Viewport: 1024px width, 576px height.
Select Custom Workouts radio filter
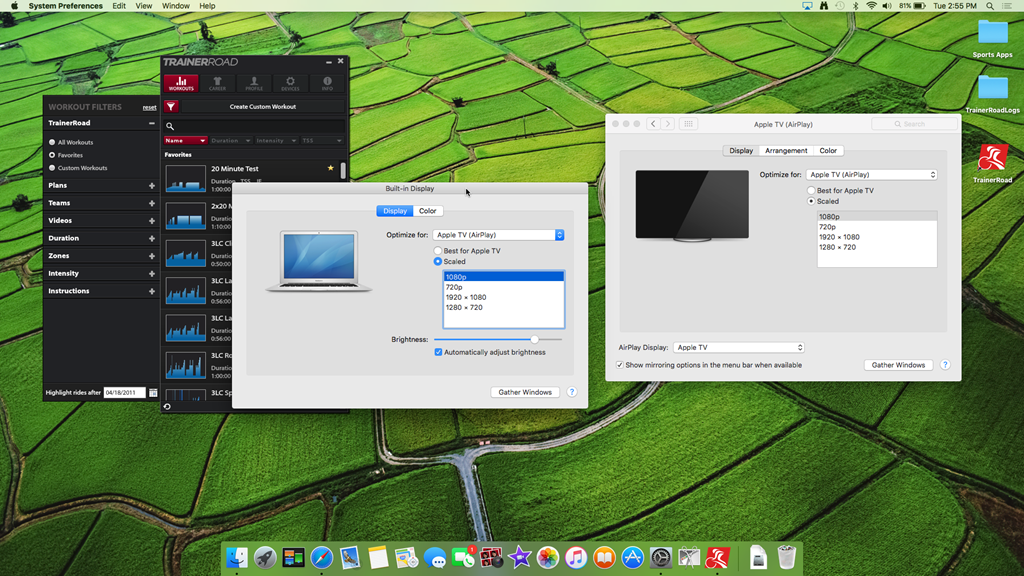(x=52, y=168)
